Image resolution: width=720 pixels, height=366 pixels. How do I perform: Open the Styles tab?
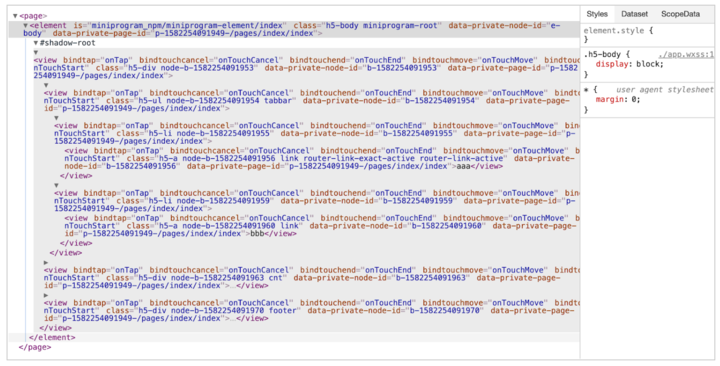pyautogui.click(x=597, y=14)
